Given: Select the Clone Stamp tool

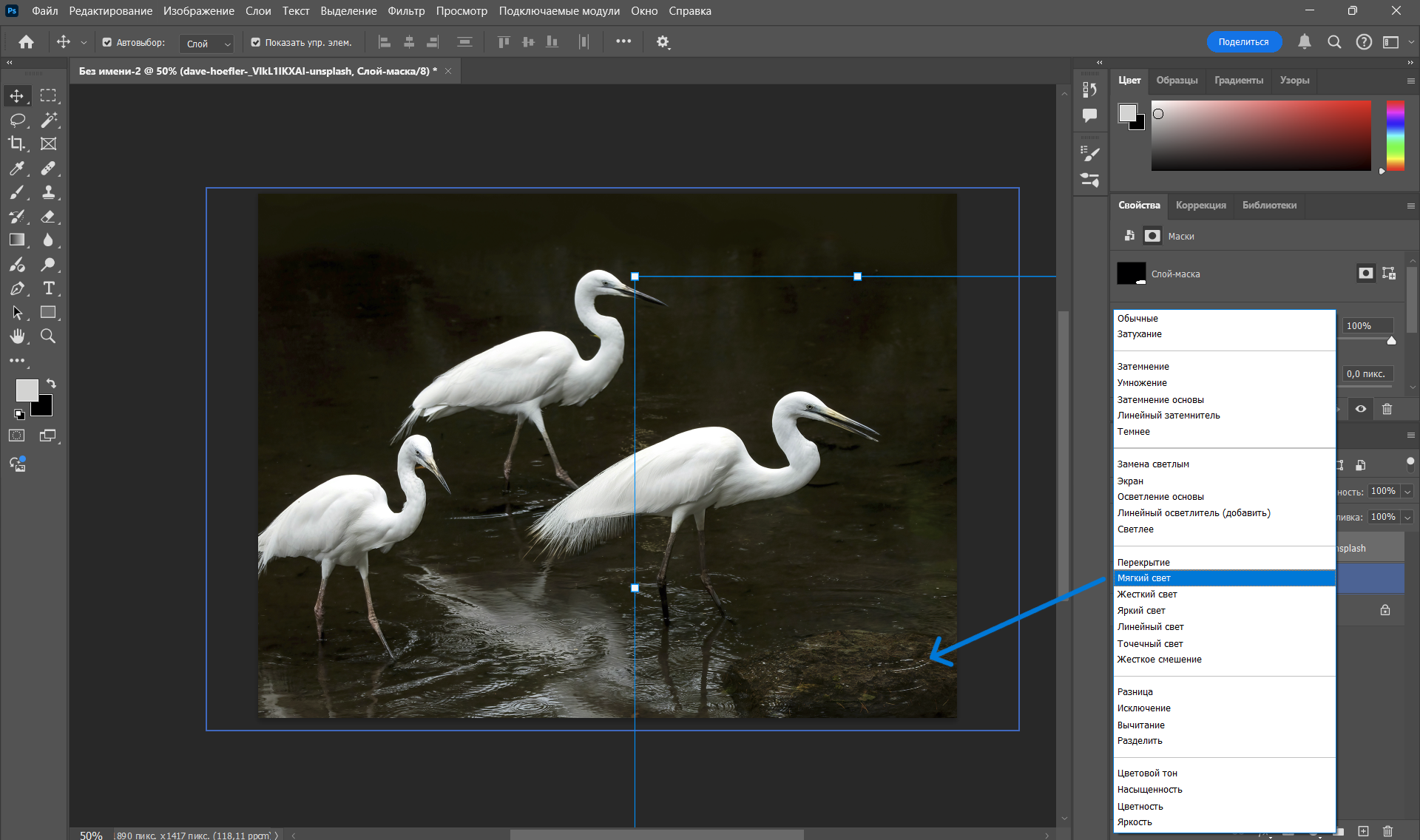Looking at the screenshot, I should point(48,192).
